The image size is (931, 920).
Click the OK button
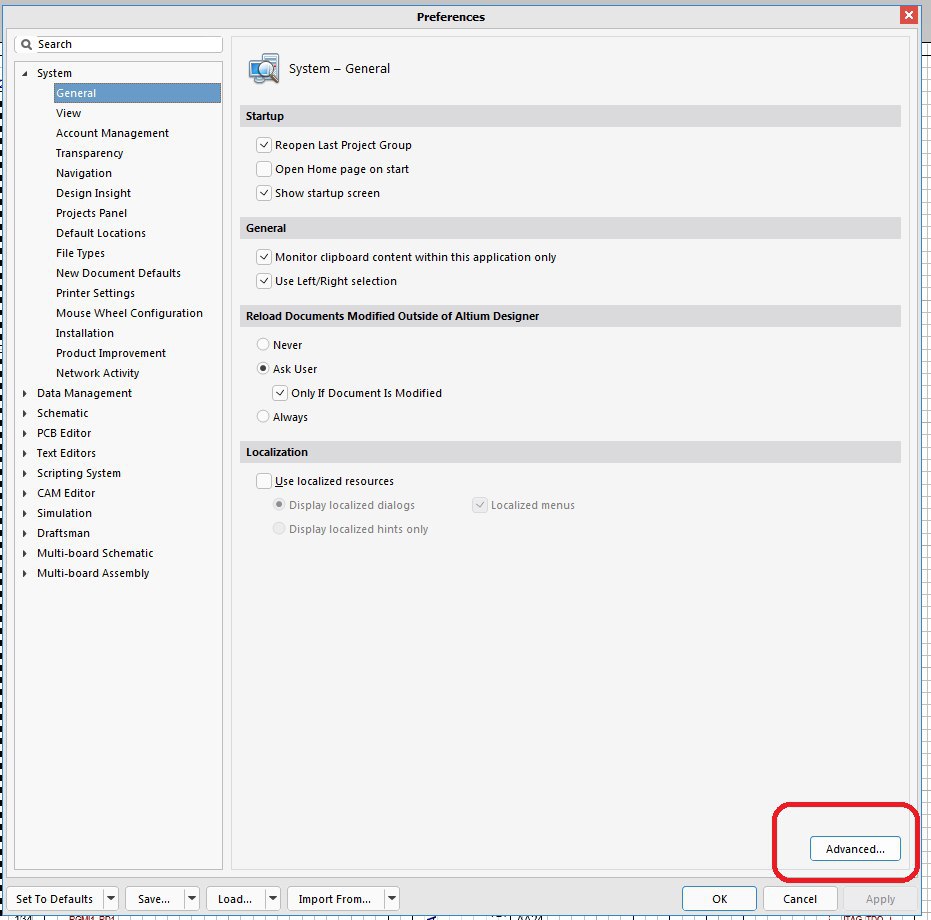(x=719, y=899)
